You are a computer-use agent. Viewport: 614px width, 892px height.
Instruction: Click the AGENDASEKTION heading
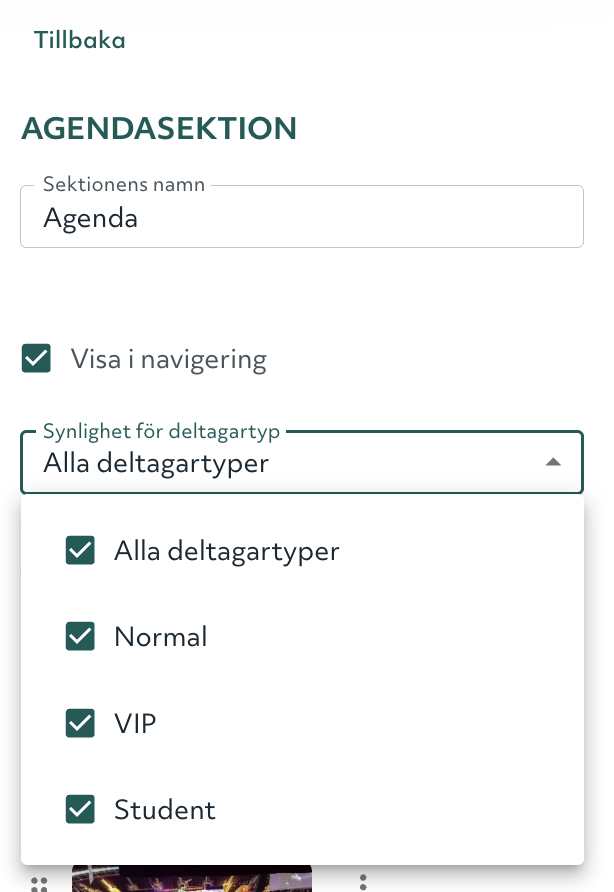pos(159,128)
